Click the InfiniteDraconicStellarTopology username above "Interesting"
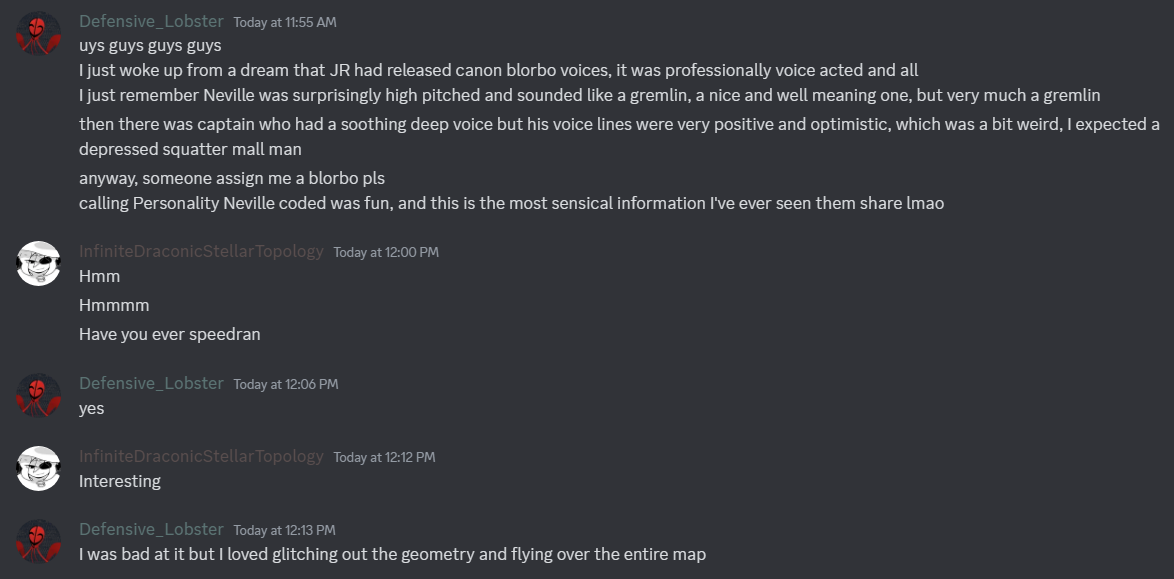This screenshot has height=579, width=1174. (x=201, y=456)
